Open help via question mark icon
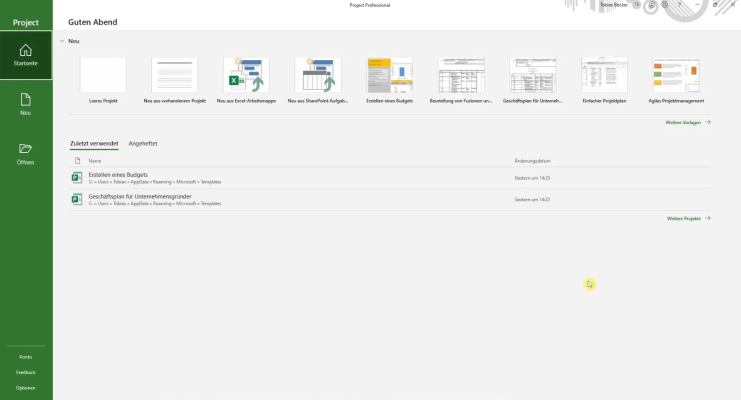Screen dimensions: 741x400 (x=680, y=5)
